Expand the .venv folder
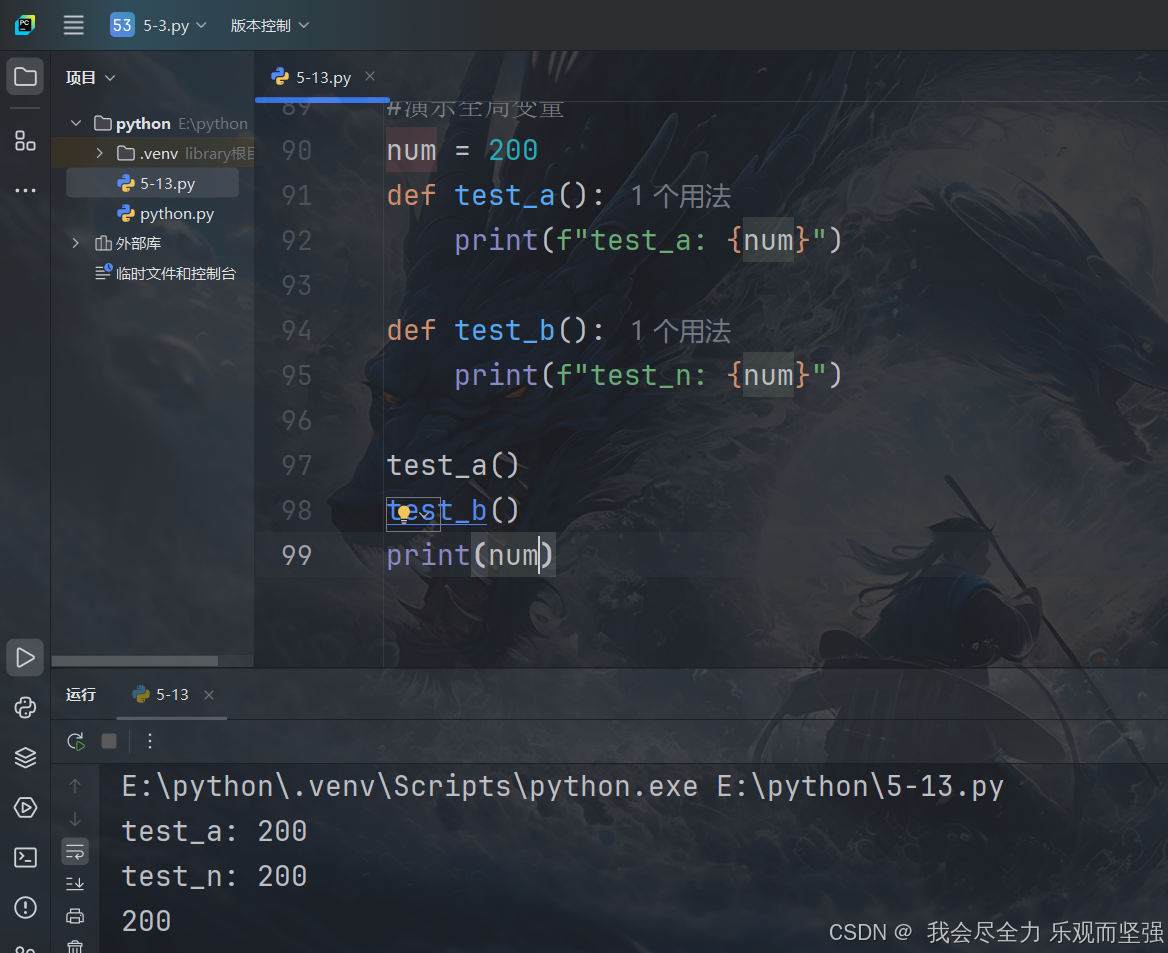Viewport: 1168px width, 953px height. (x=100, y=153)
